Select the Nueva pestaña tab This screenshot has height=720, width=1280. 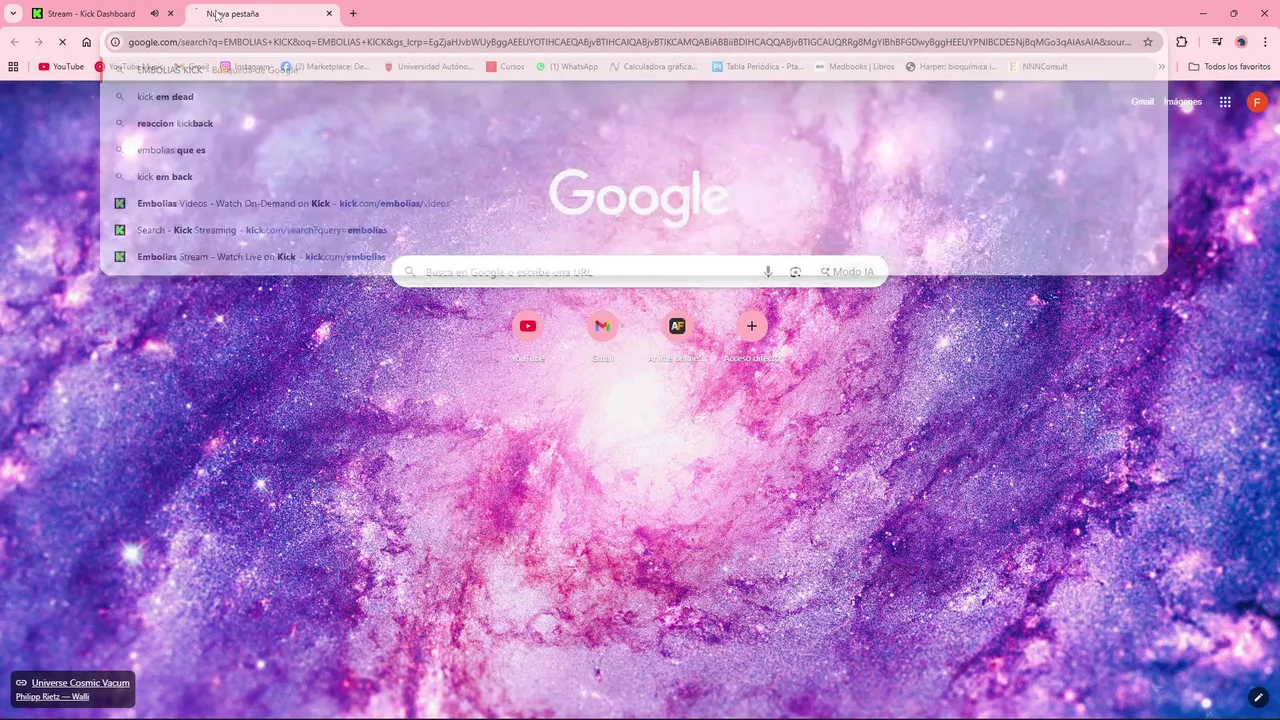click(x=262, y=14)
